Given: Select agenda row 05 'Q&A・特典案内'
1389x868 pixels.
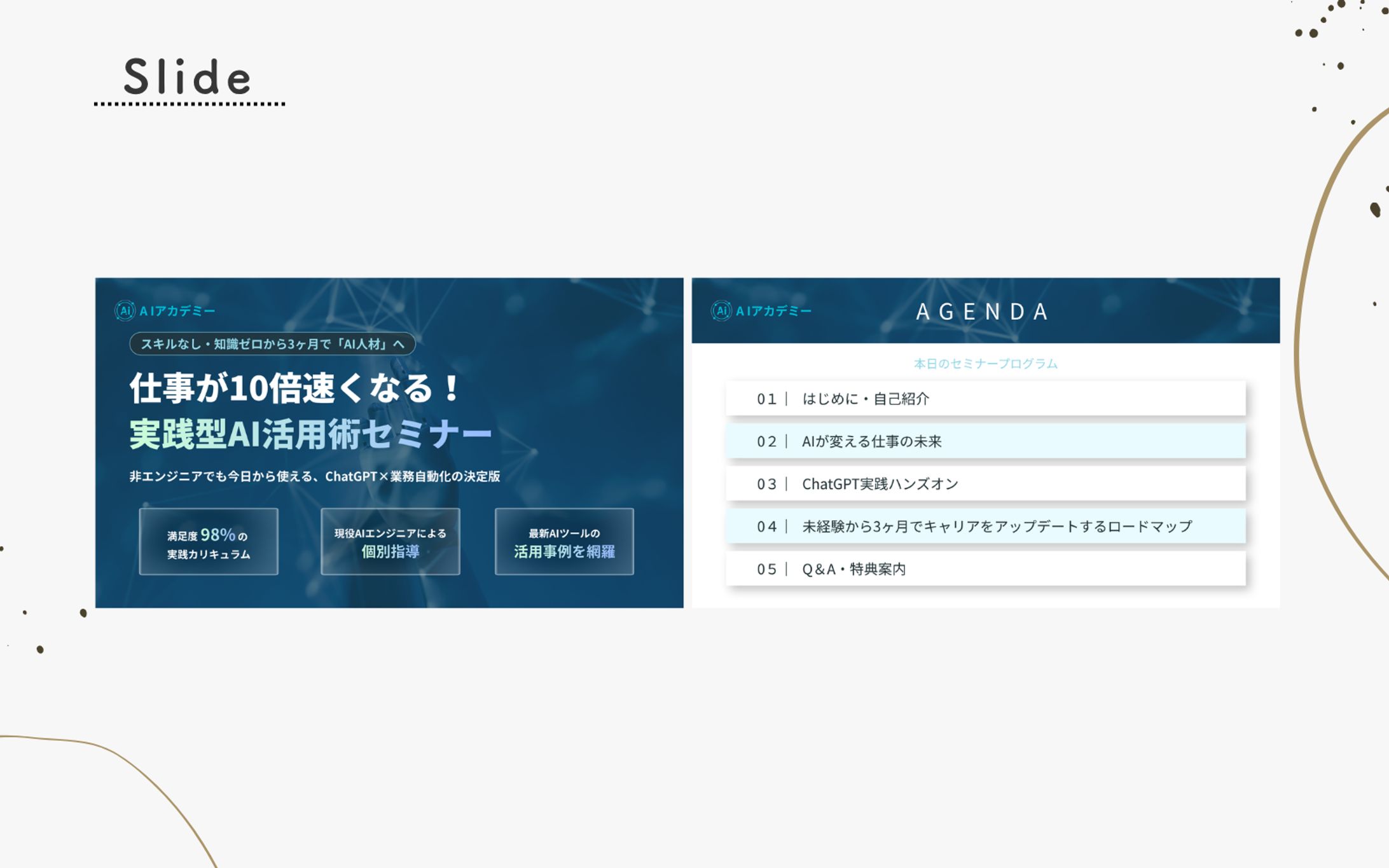Looking at the screenshot, I should pos(986,569).
